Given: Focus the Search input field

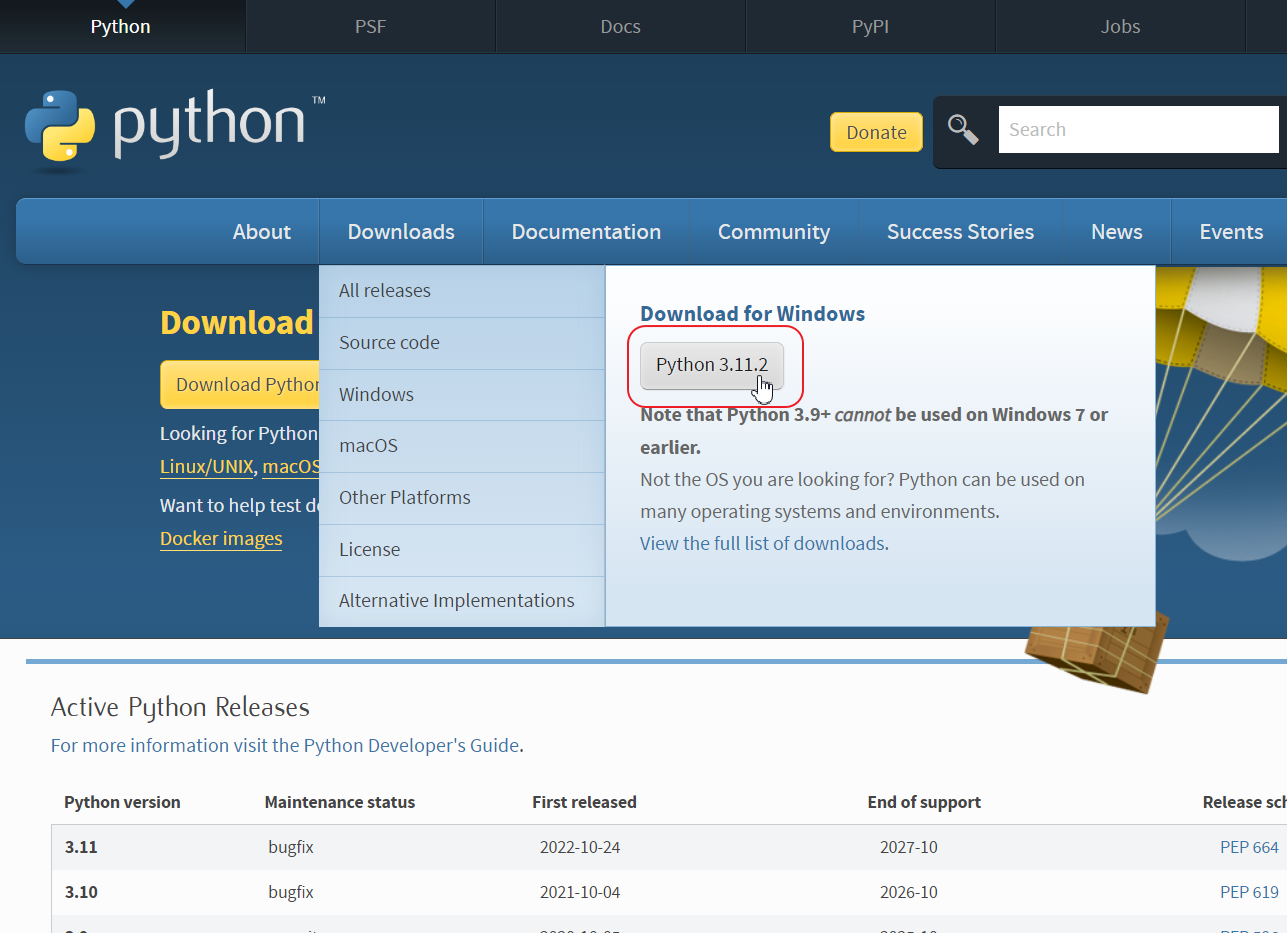Looking at the screenshot, I should tap(1138, 129).
